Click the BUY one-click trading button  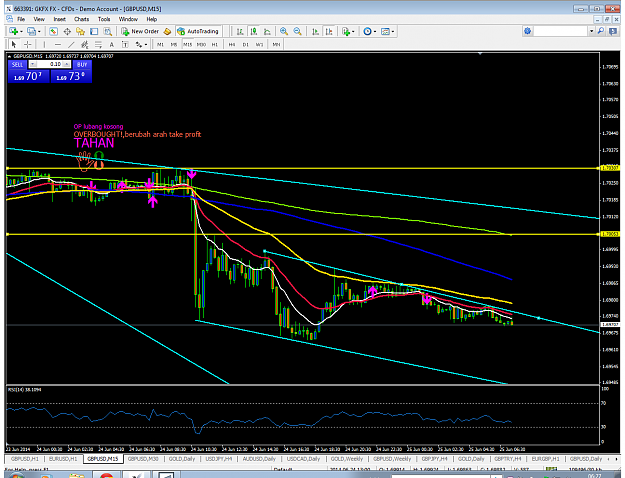pos(82,65)
